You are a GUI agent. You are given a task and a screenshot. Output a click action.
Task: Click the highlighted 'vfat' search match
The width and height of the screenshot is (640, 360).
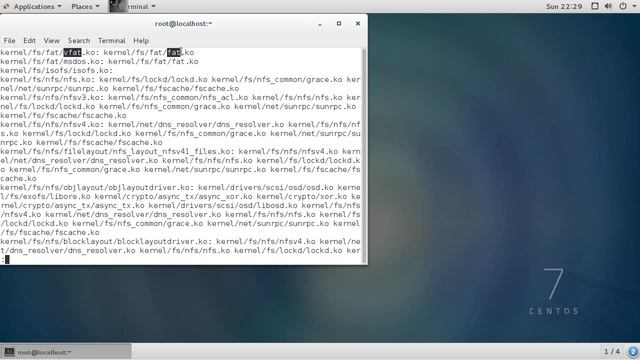click(73, 52)
